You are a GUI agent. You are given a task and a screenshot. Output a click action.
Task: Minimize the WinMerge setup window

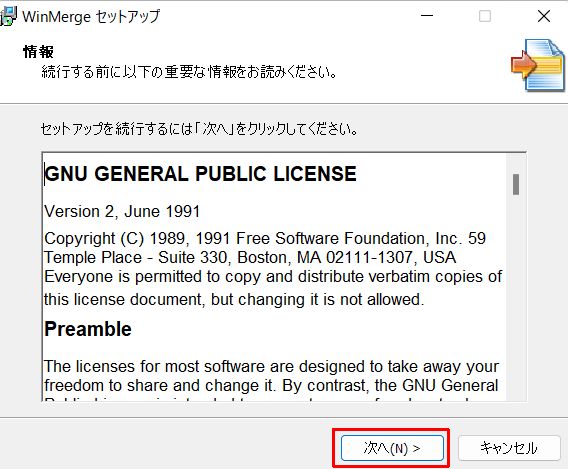[427, 16]
